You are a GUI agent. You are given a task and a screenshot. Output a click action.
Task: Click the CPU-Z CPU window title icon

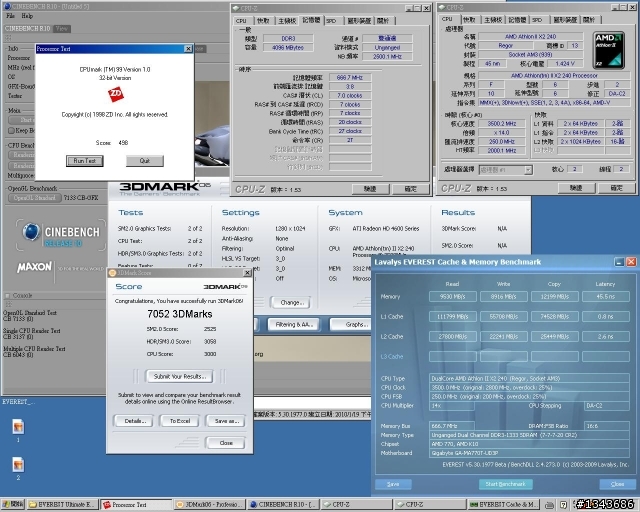click(x=441, y=7)
